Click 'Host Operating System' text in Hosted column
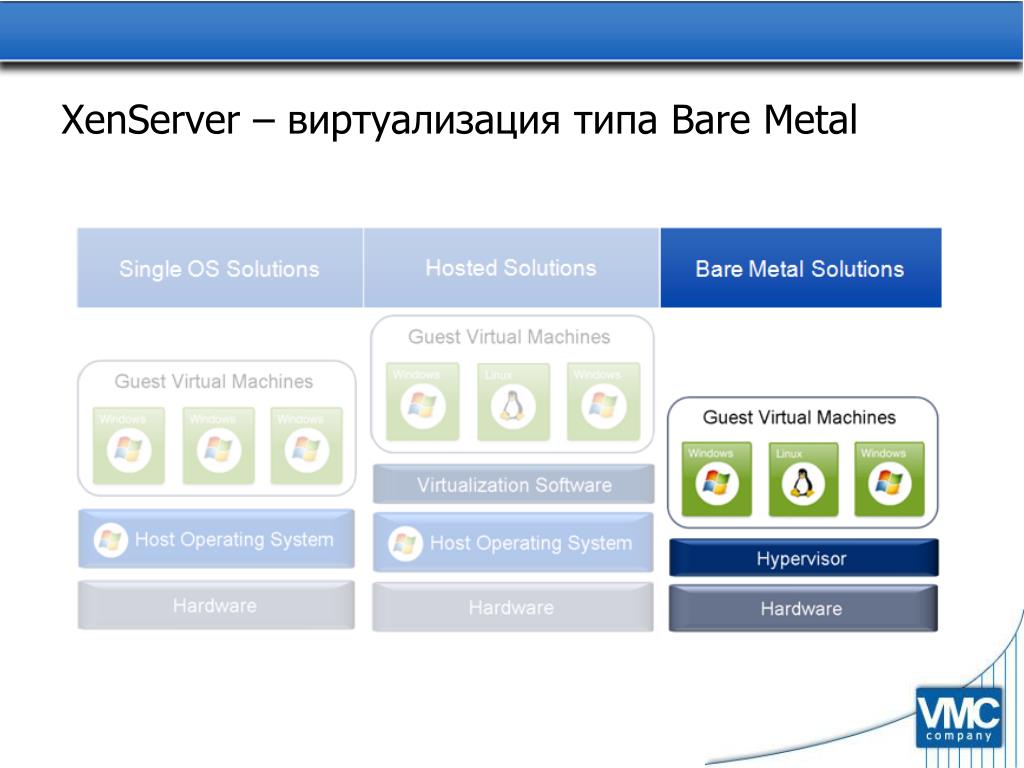 (531, 543)
